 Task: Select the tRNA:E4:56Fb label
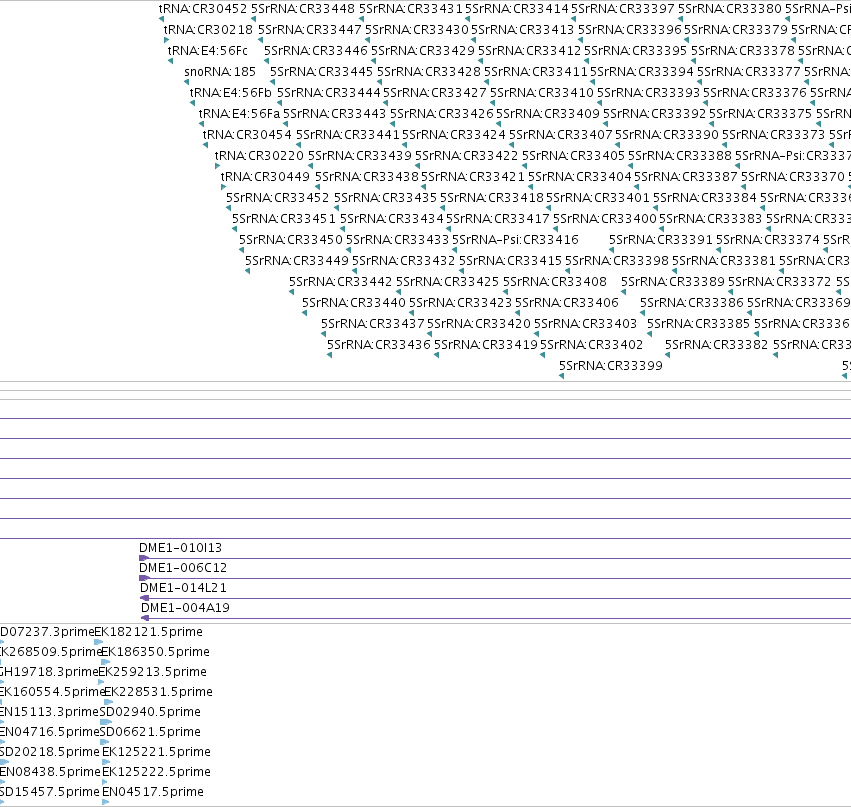[231, 93]
